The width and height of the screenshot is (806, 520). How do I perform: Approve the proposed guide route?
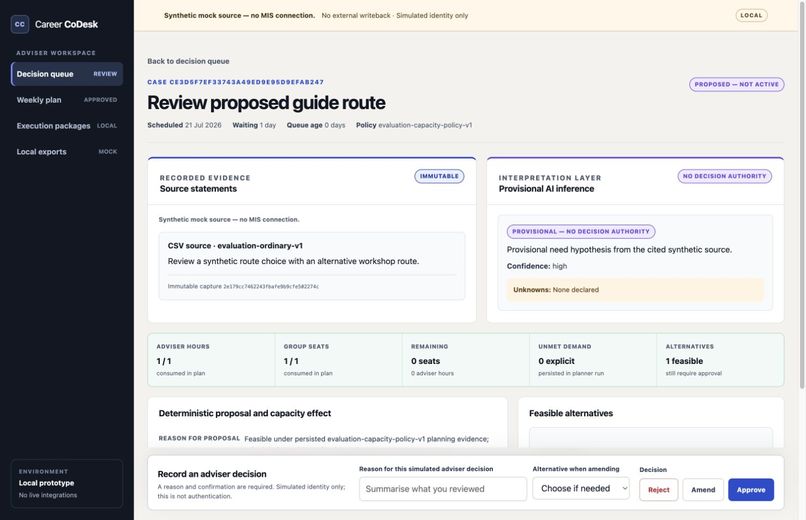[x=750, y=490]
